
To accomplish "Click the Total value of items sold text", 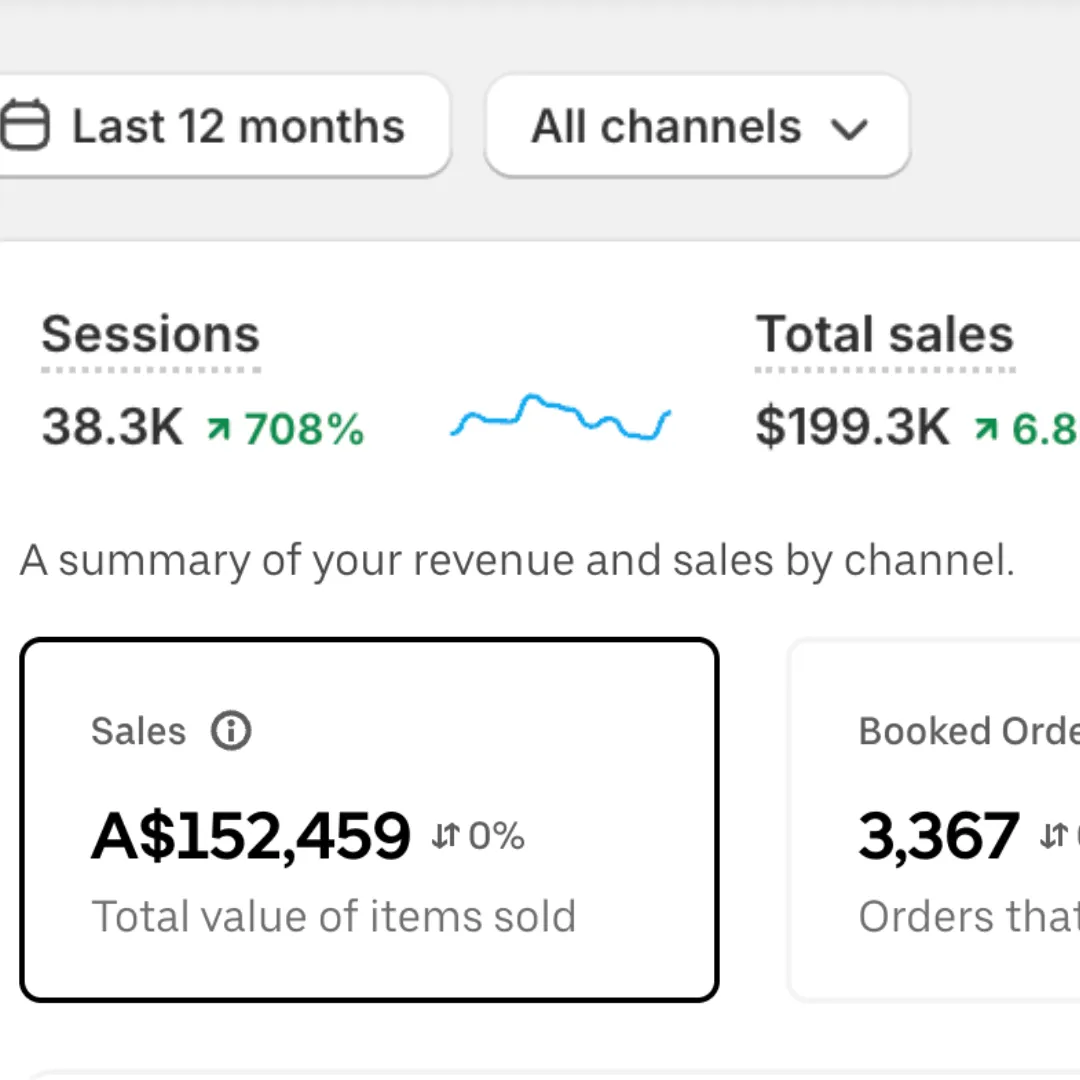I will (334, 916).
